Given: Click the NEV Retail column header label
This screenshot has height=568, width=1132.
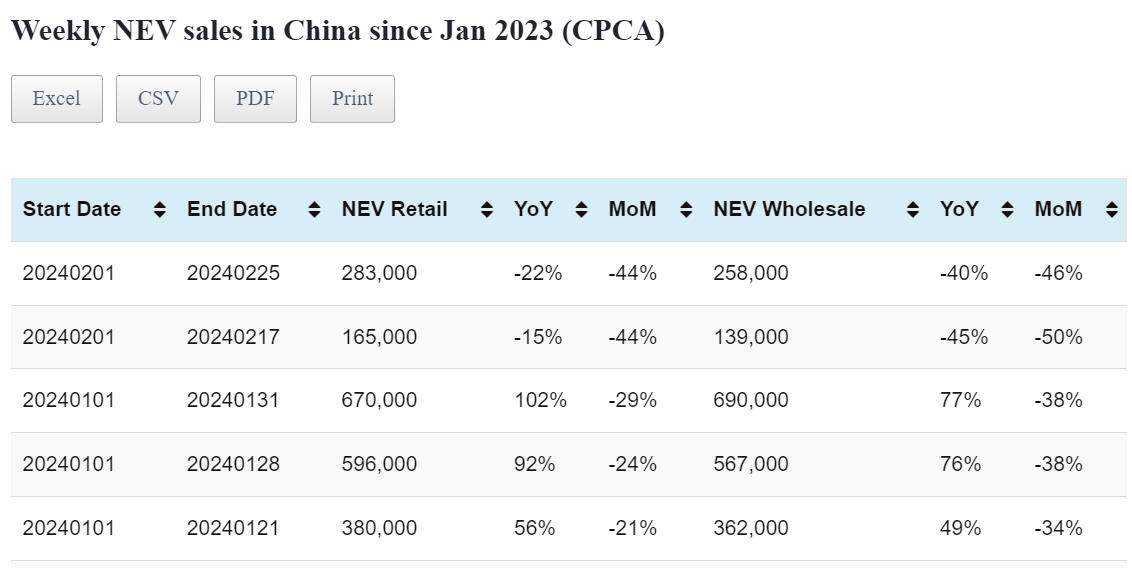Looking at the screenshot, I should 394,210.
